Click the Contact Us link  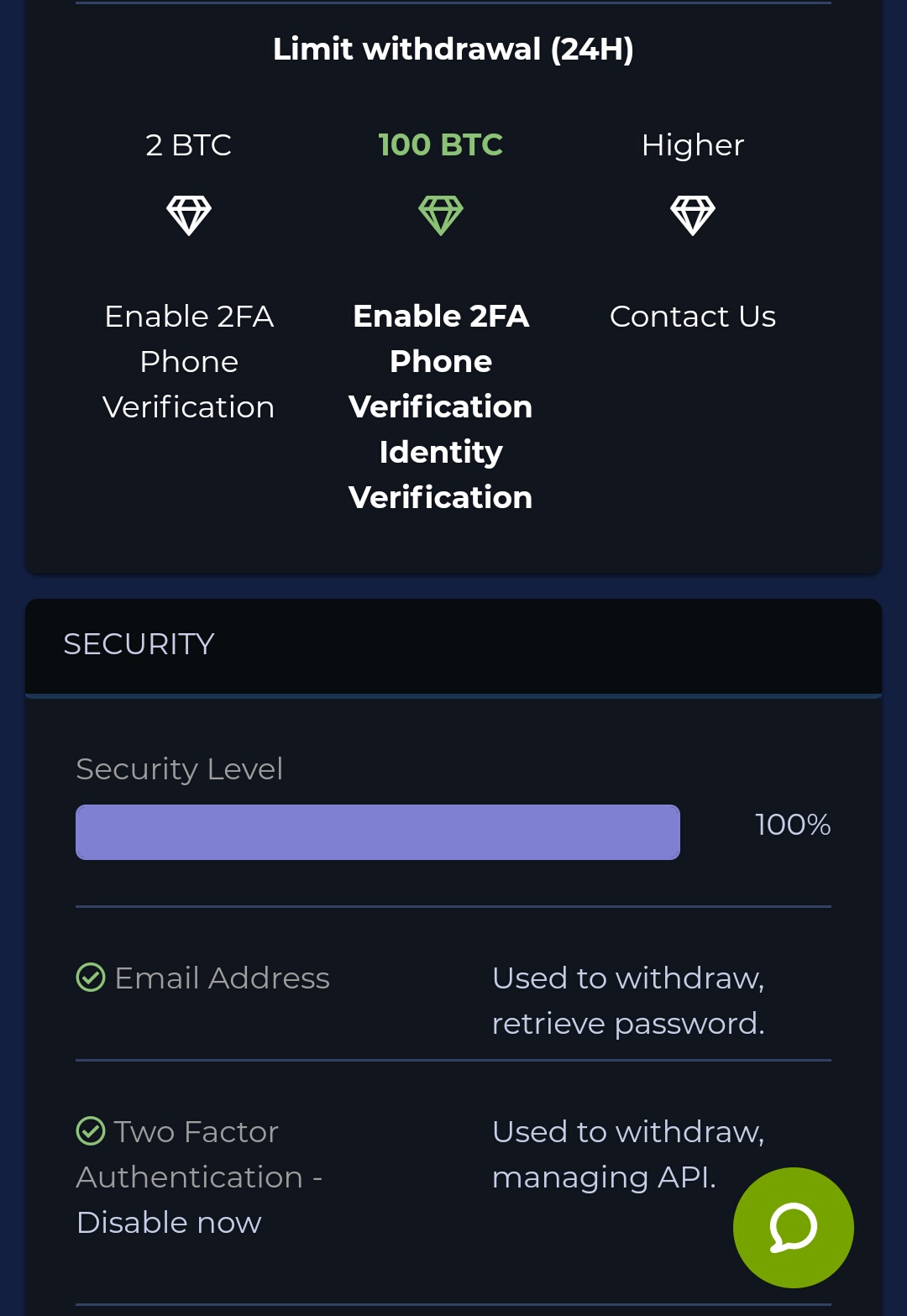pos(693,317)
